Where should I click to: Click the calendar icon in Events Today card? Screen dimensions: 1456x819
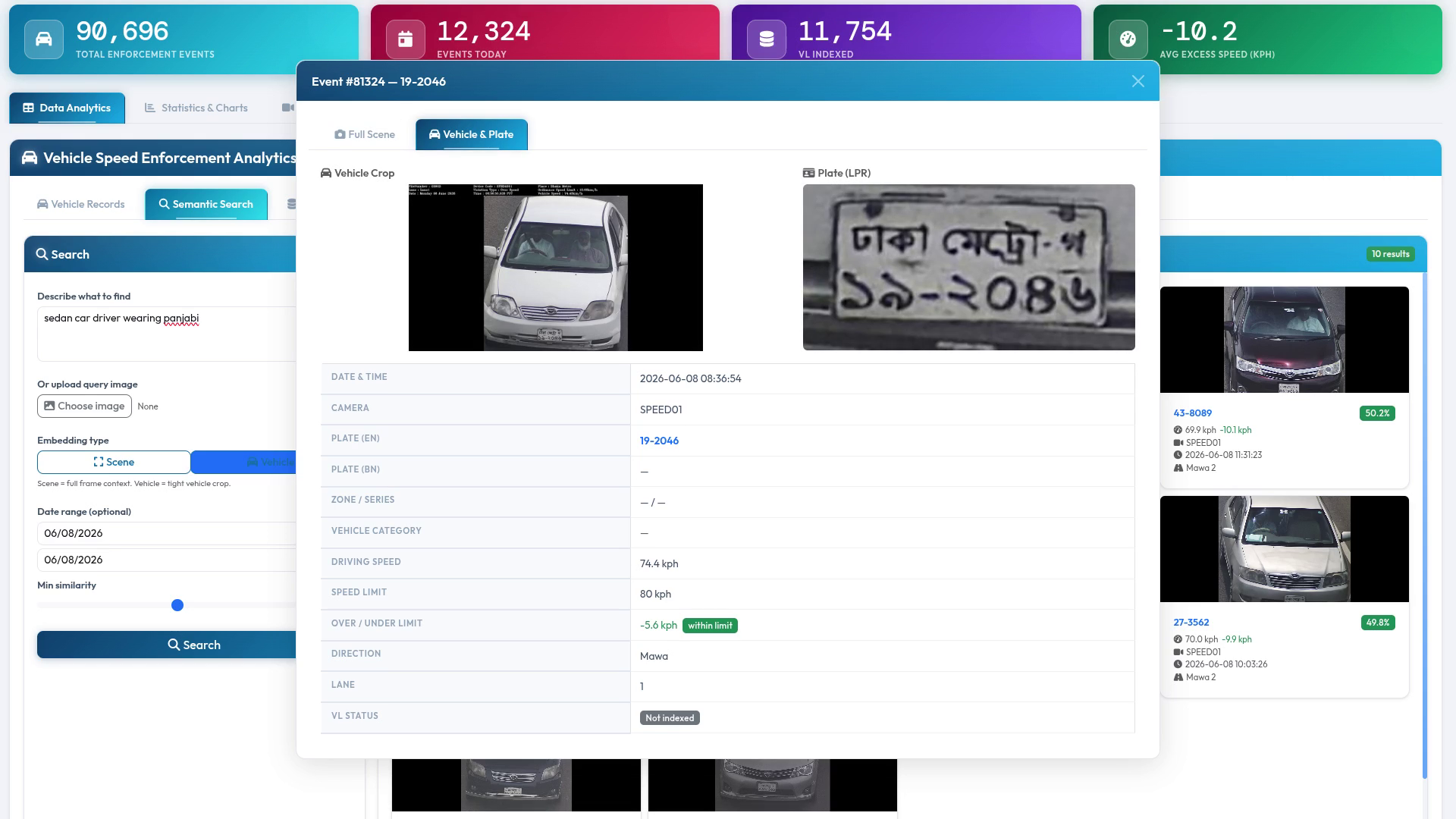point(406,39)
